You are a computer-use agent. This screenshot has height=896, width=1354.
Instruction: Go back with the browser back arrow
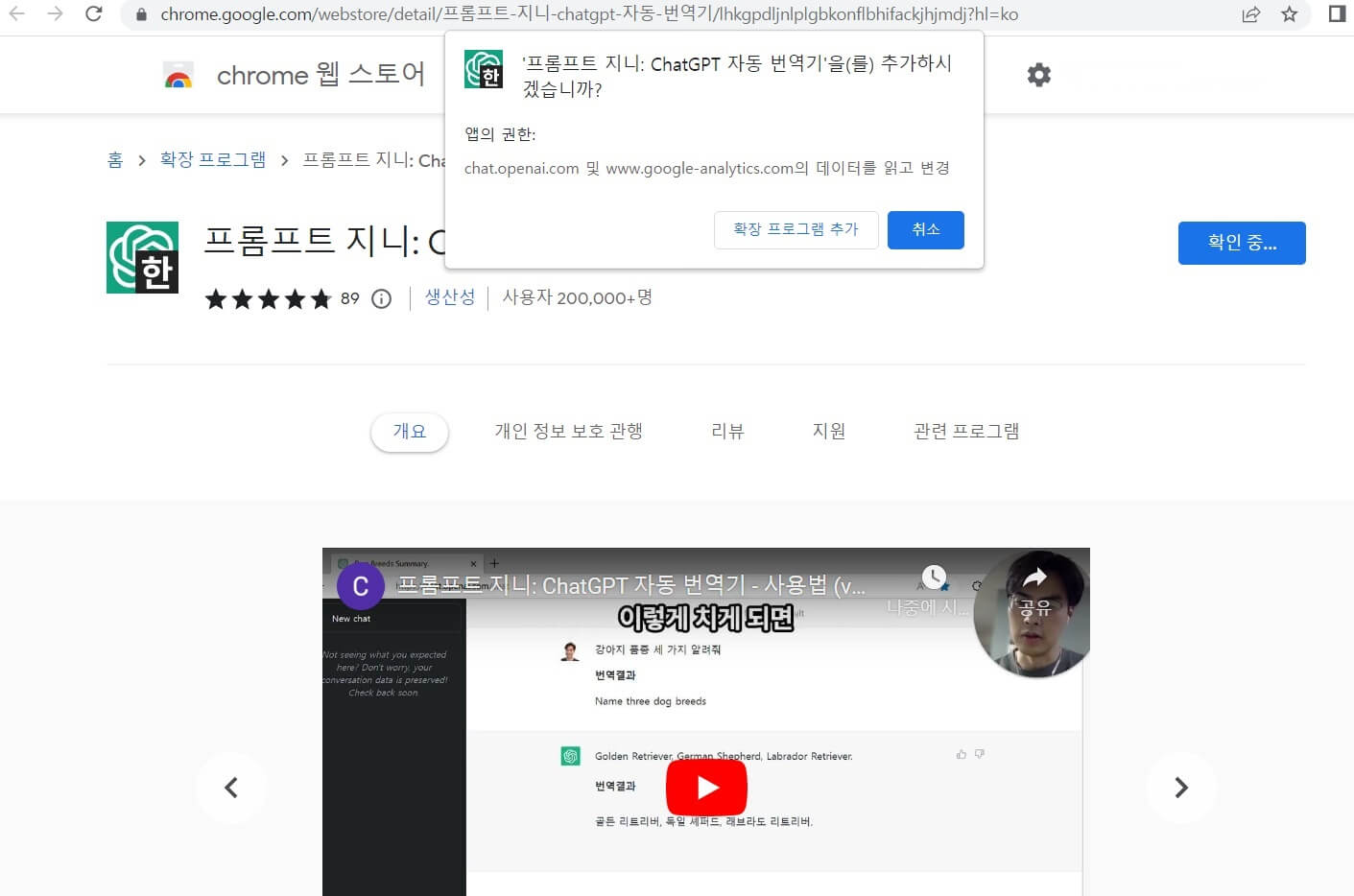[17, 13]
